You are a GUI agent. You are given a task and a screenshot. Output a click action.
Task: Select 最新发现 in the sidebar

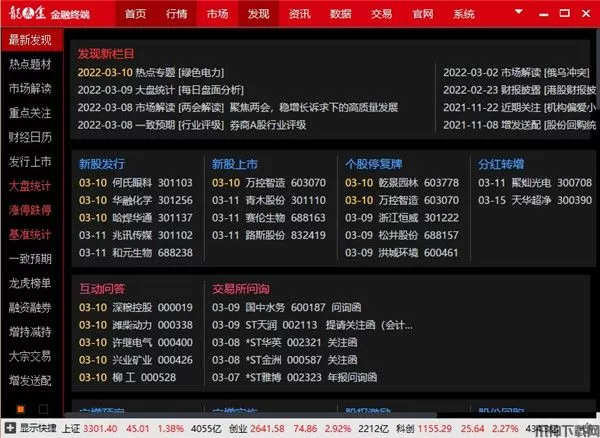click(x=31, y=40)
